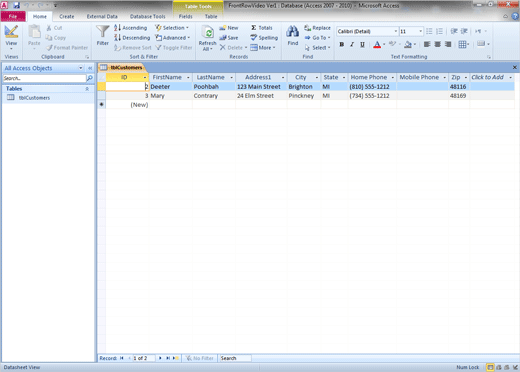The image size is (520, 372).
Task: Click new blank record navigation button
Action: pos(176,358)
